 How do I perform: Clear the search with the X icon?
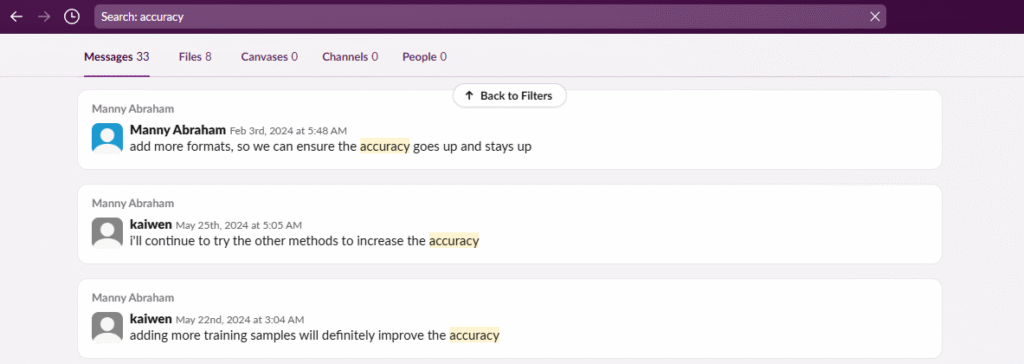875,16
